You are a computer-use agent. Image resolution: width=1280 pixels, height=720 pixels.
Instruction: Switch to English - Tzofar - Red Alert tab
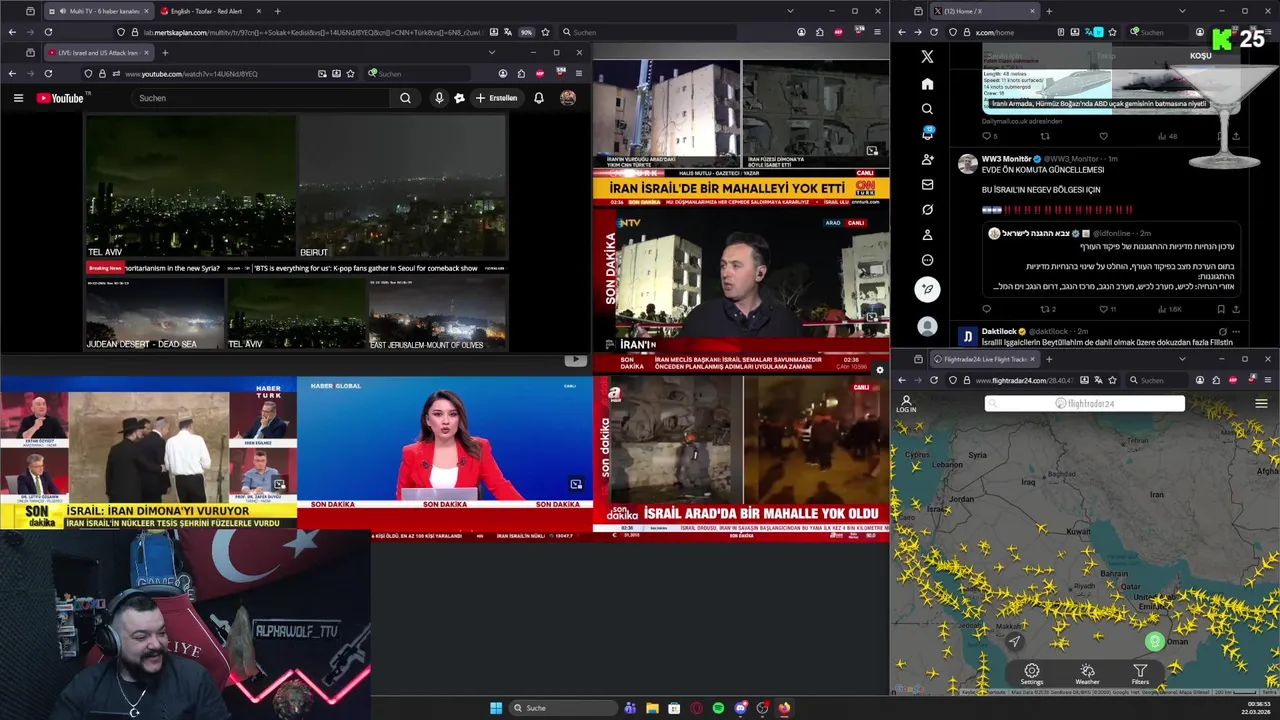212,11
